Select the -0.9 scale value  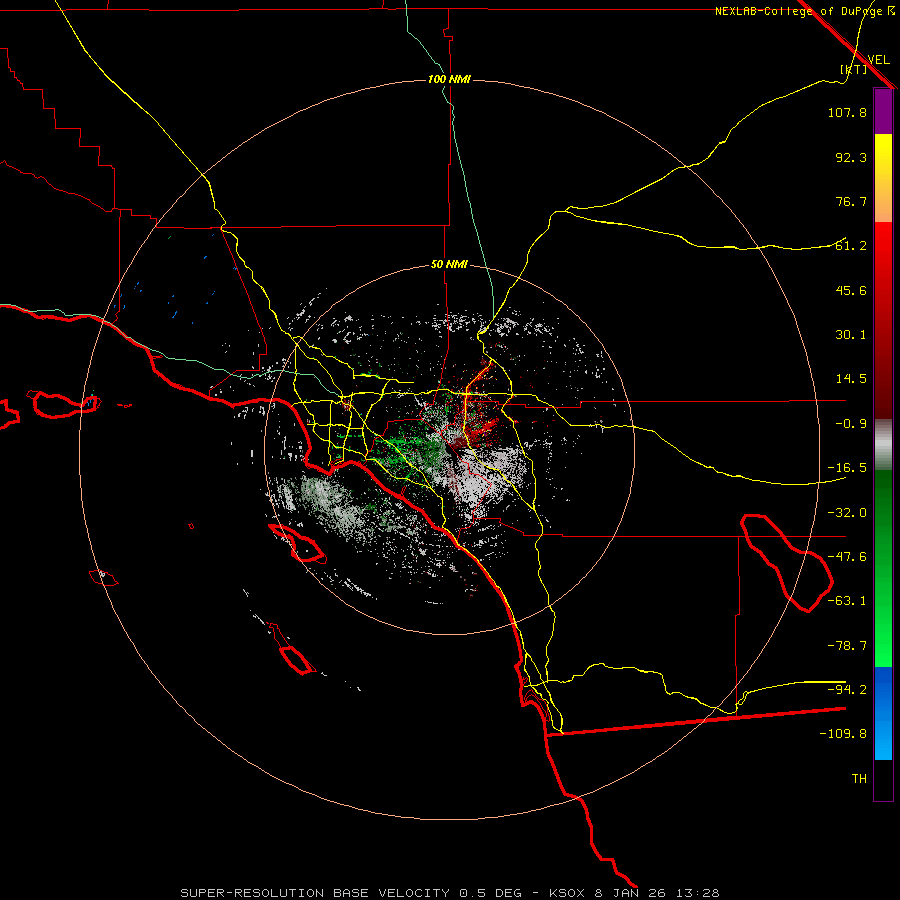point(851,424)
